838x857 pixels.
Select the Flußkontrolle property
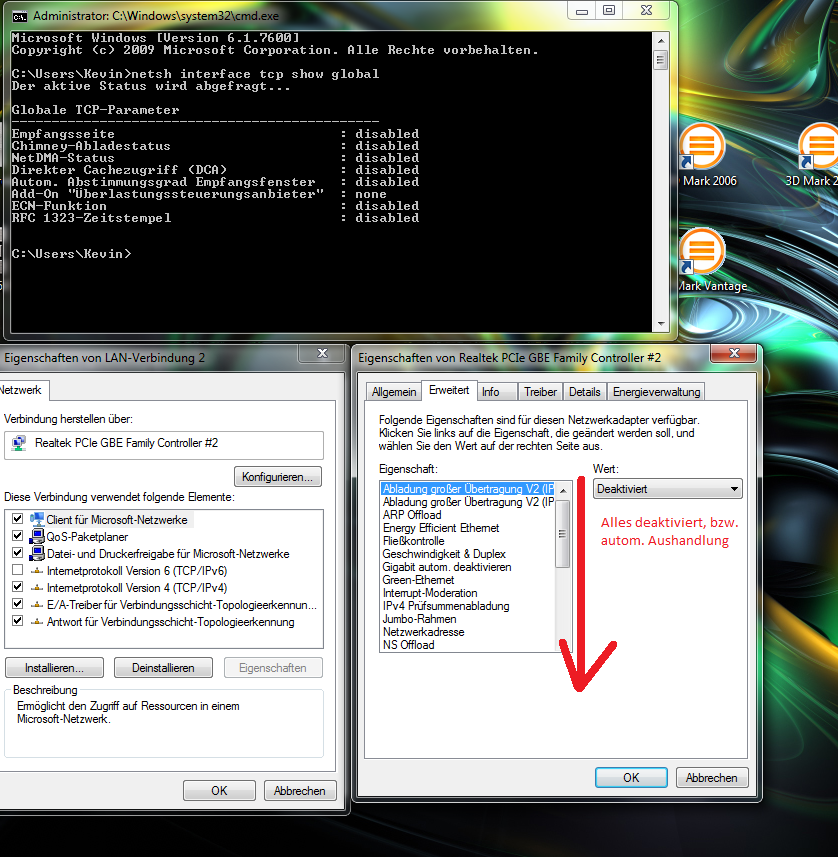pos(413,541)
